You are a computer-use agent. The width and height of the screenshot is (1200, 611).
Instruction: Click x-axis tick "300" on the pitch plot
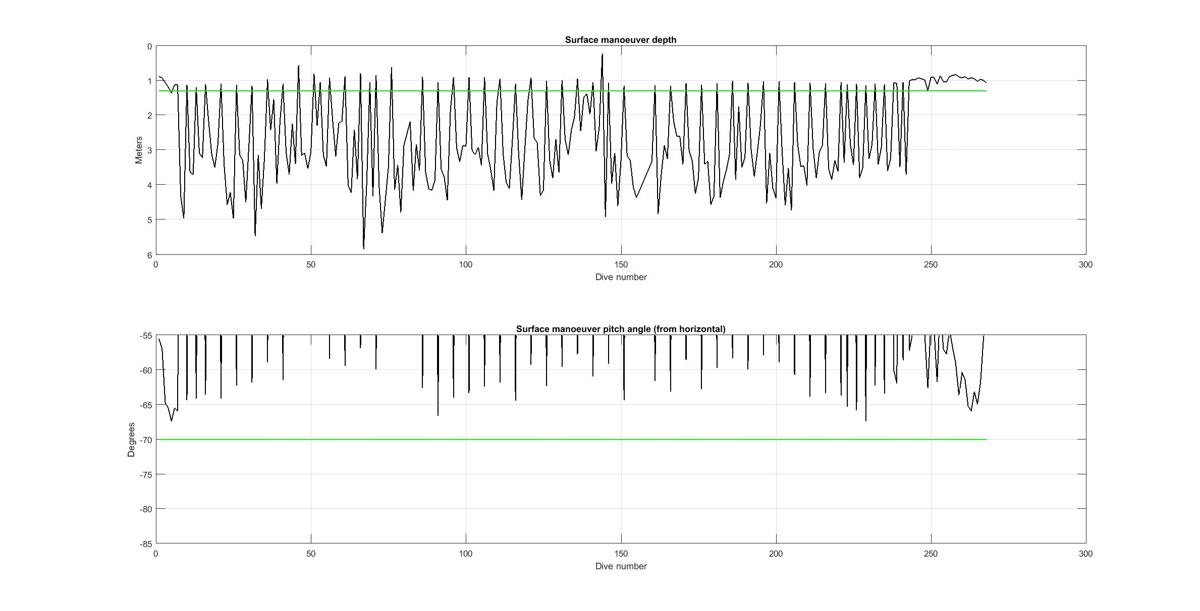tap(1086, 554)
